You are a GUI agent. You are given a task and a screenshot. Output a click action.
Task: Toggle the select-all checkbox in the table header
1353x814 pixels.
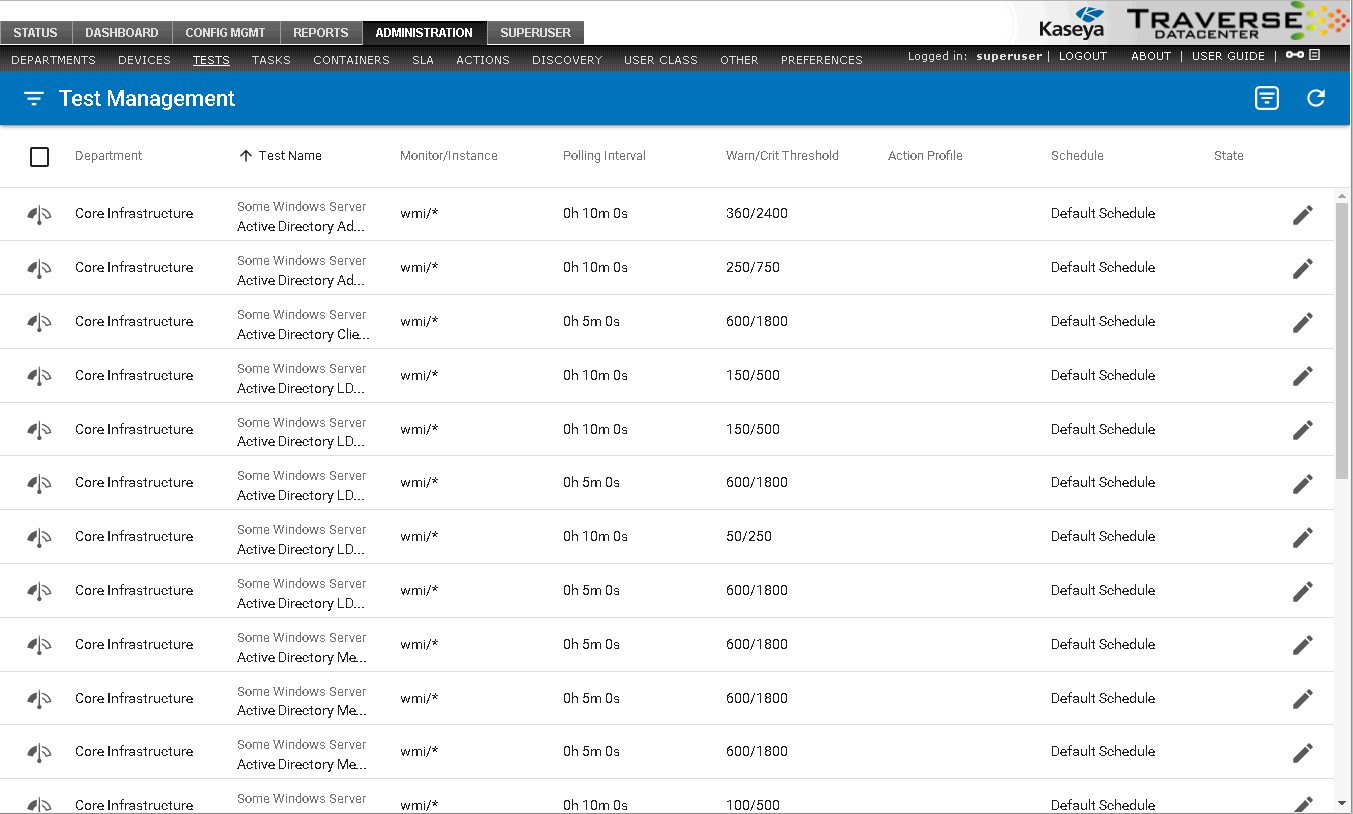point(39,157)
